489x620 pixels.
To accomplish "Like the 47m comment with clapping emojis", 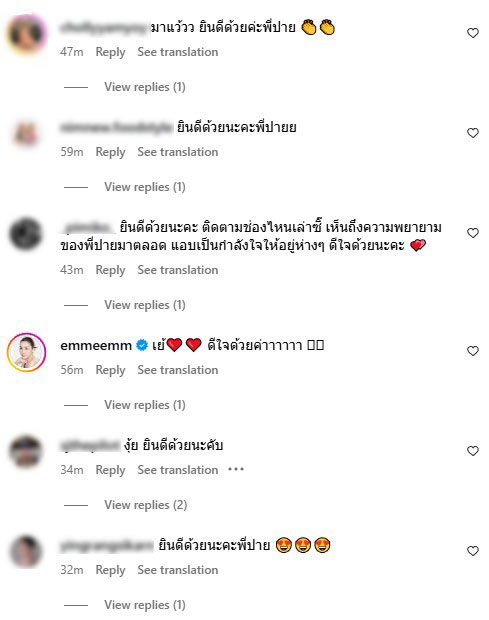I will [473, 33].
